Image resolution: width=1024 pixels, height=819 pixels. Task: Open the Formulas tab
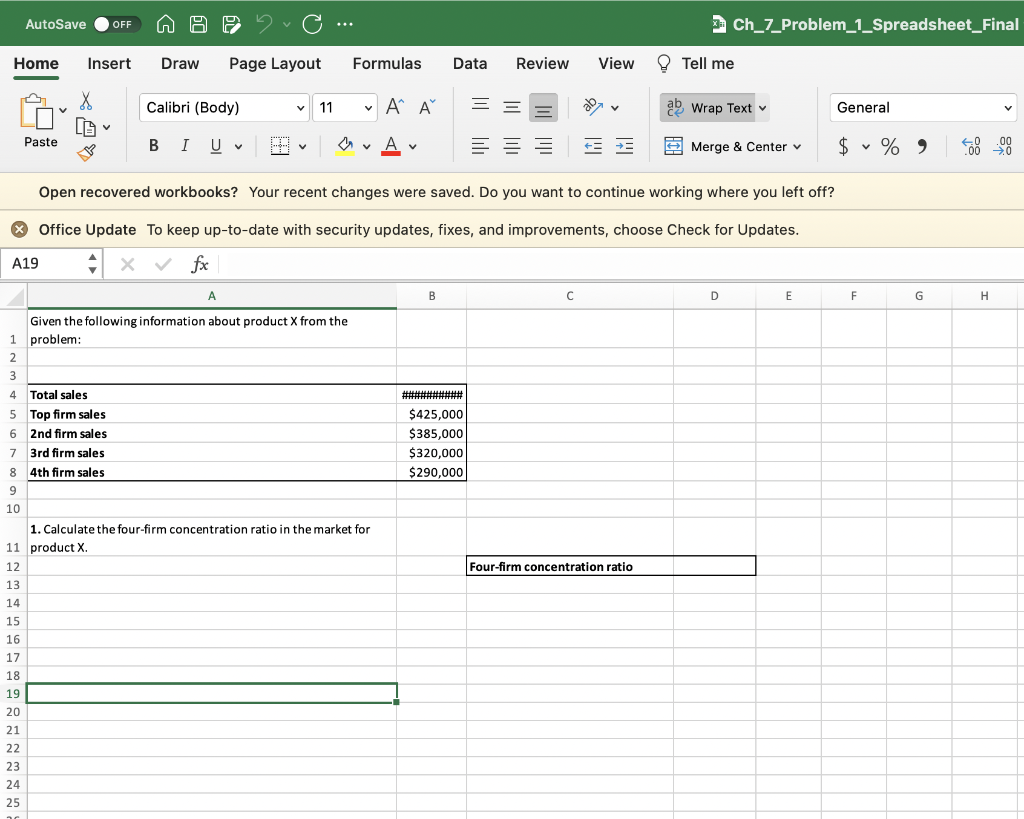(387, 63)
